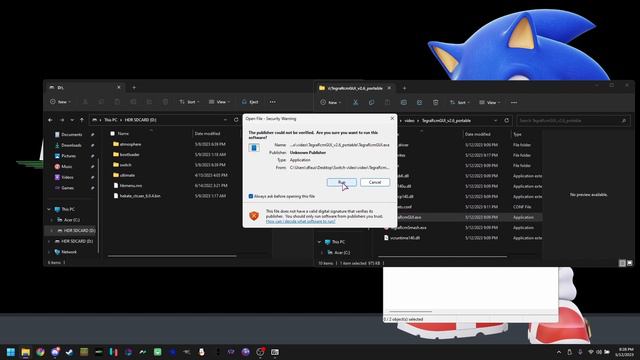640x360 pixels.
Task: Refresh the HDR SDCARD (D:) folder view
Action: [x=236, y=120]
